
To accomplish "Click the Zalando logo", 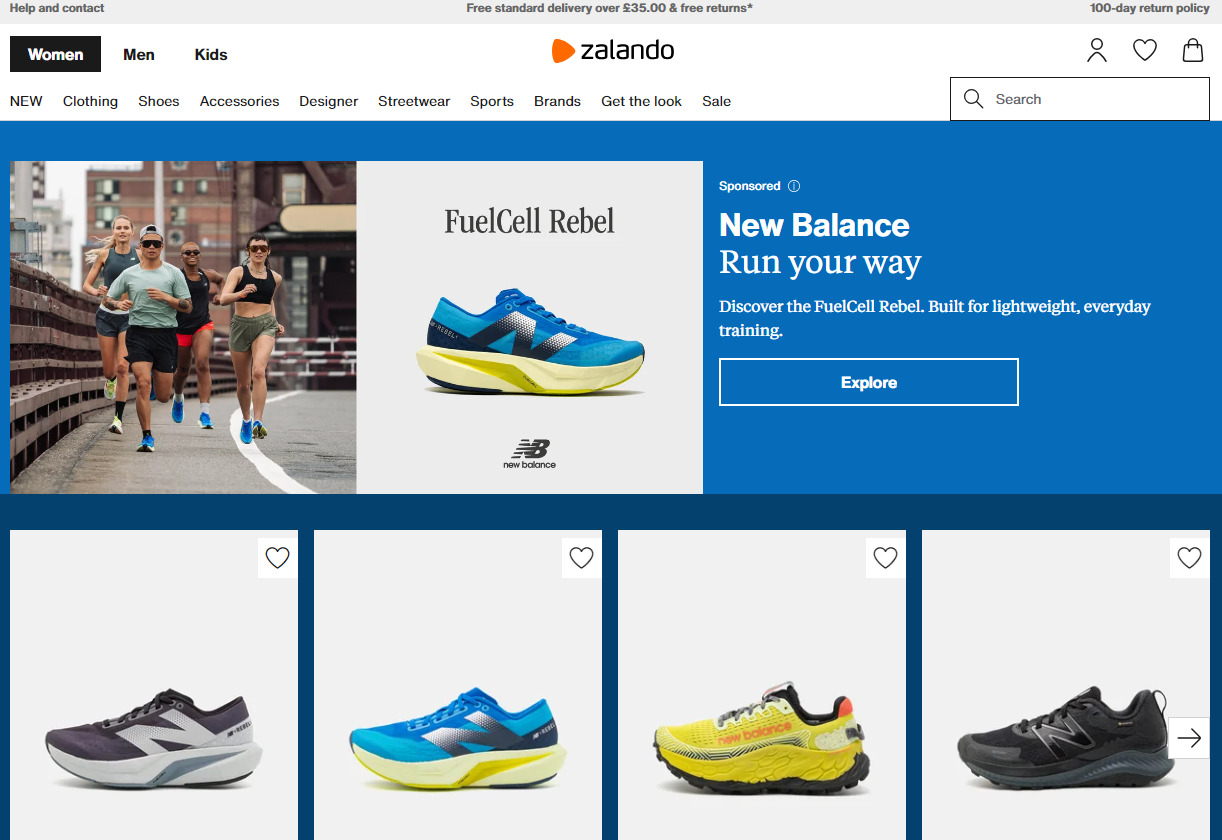I will pos(613,50).
